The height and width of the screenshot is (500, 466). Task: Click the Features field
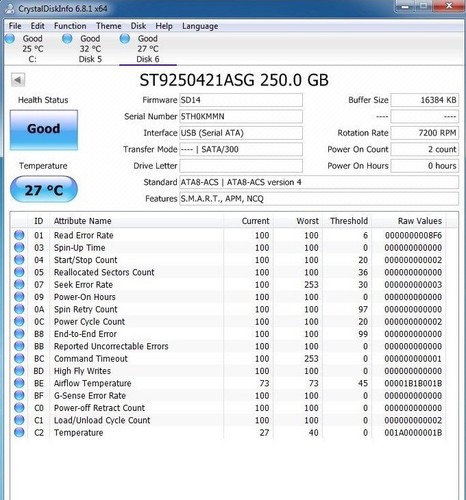coord(319,199)
